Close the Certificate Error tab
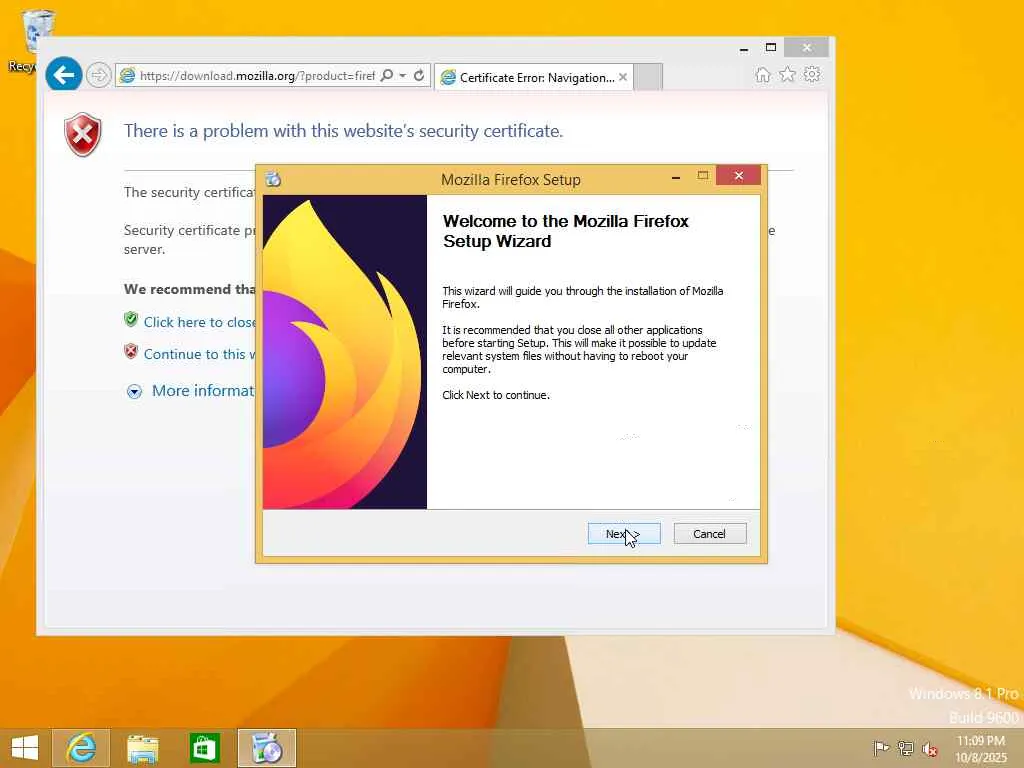 click(623, 77)
